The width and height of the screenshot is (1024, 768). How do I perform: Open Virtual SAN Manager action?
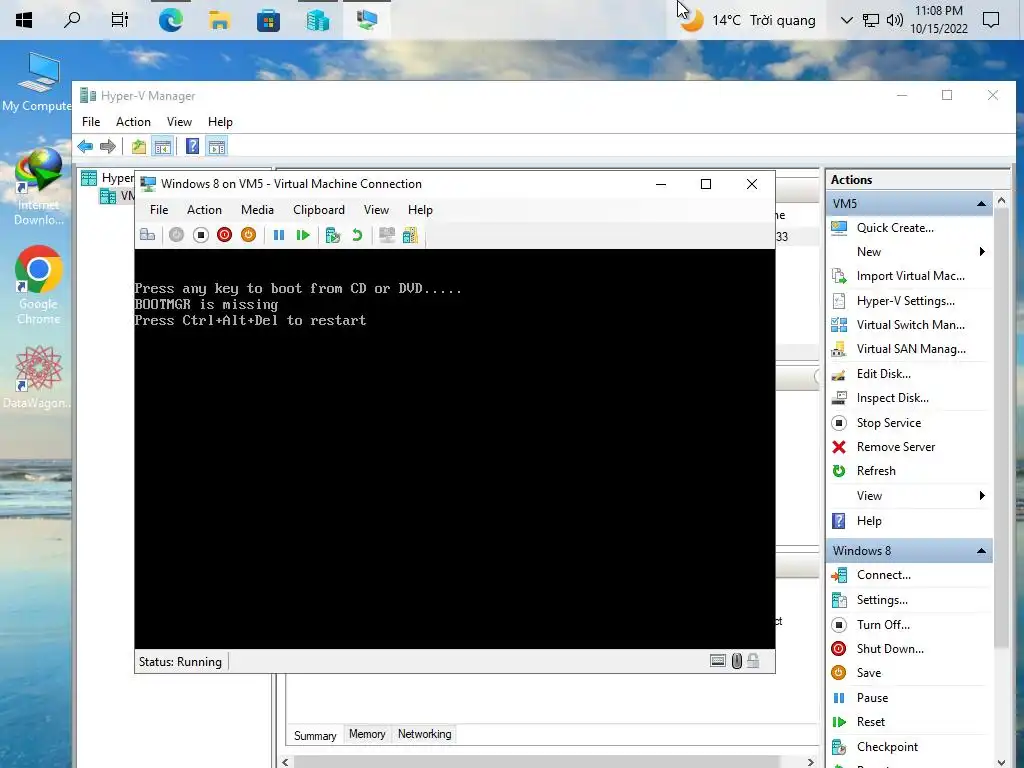coord(909,349)
